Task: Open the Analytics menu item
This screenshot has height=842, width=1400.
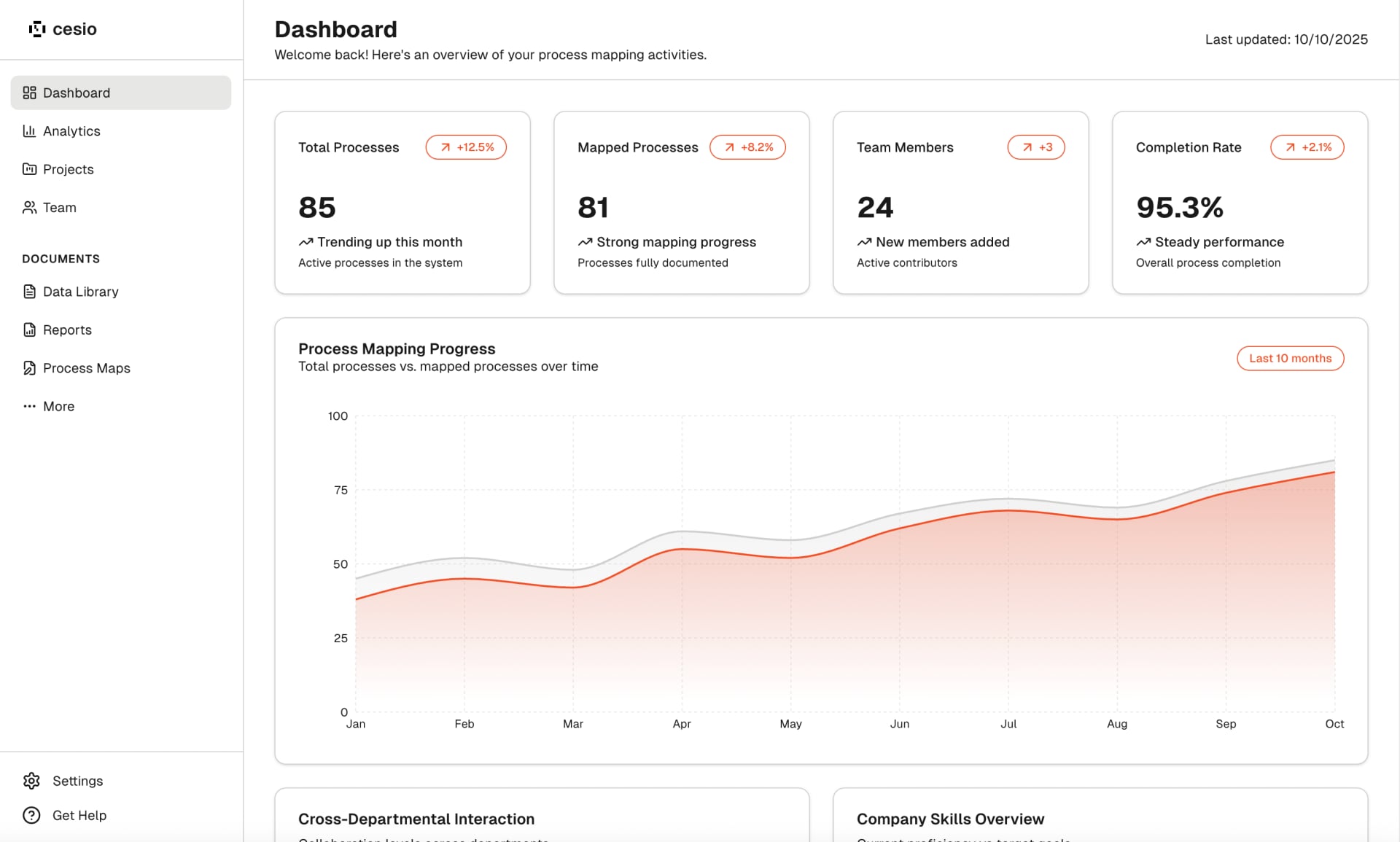Action: 71,131
